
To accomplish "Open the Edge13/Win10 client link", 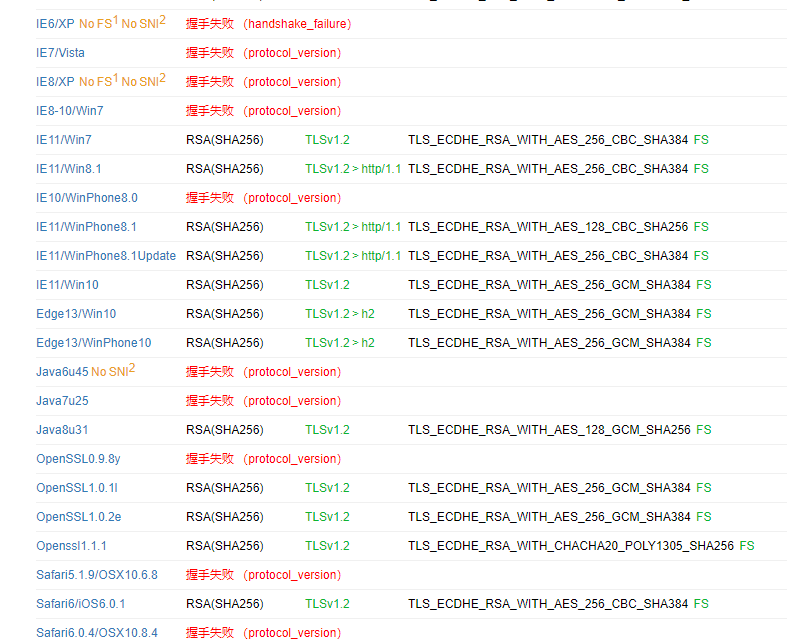I will click(76, 314).
